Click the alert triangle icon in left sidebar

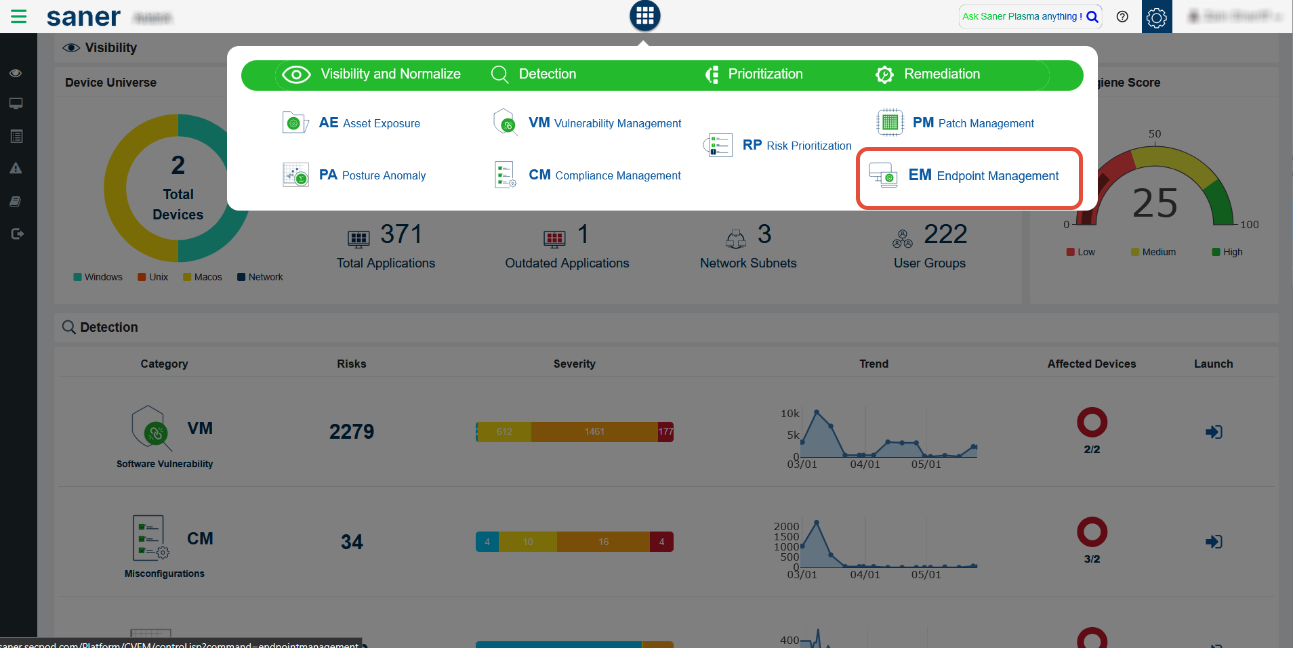pyautogui.click(x=16, y=168)
